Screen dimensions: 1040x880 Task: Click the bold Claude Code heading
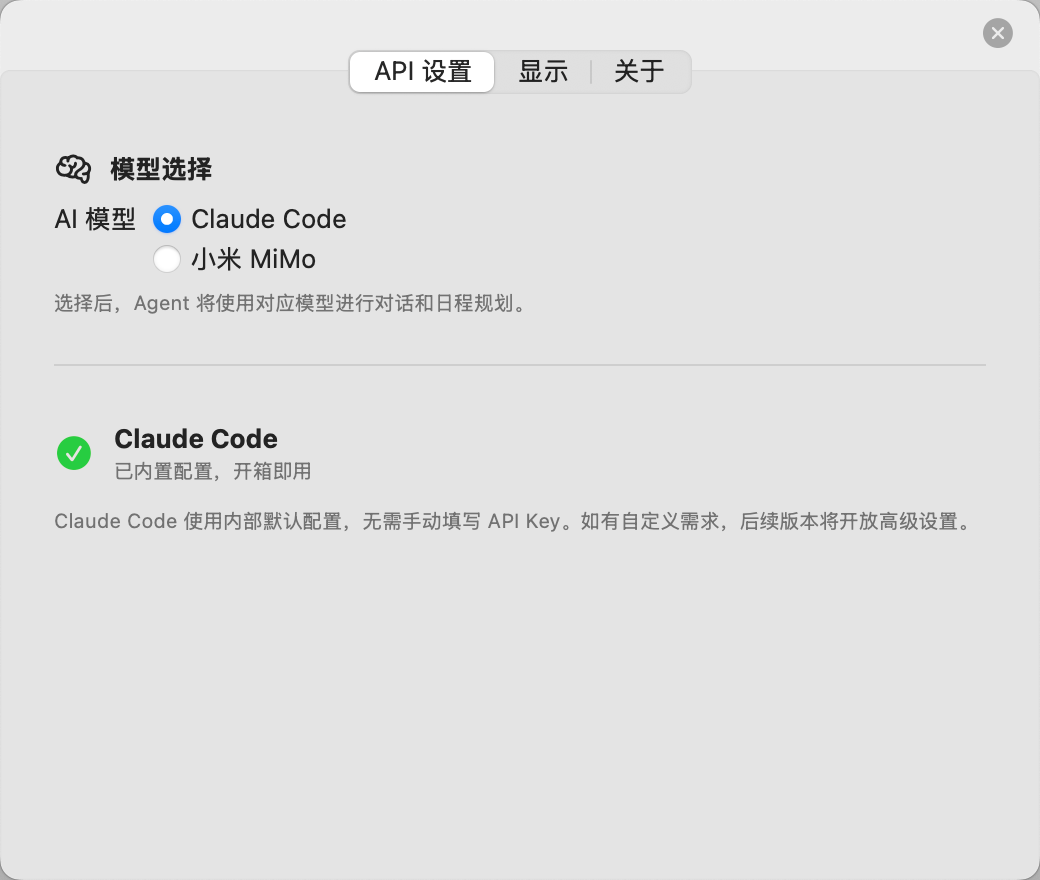(x=196, y=439)
